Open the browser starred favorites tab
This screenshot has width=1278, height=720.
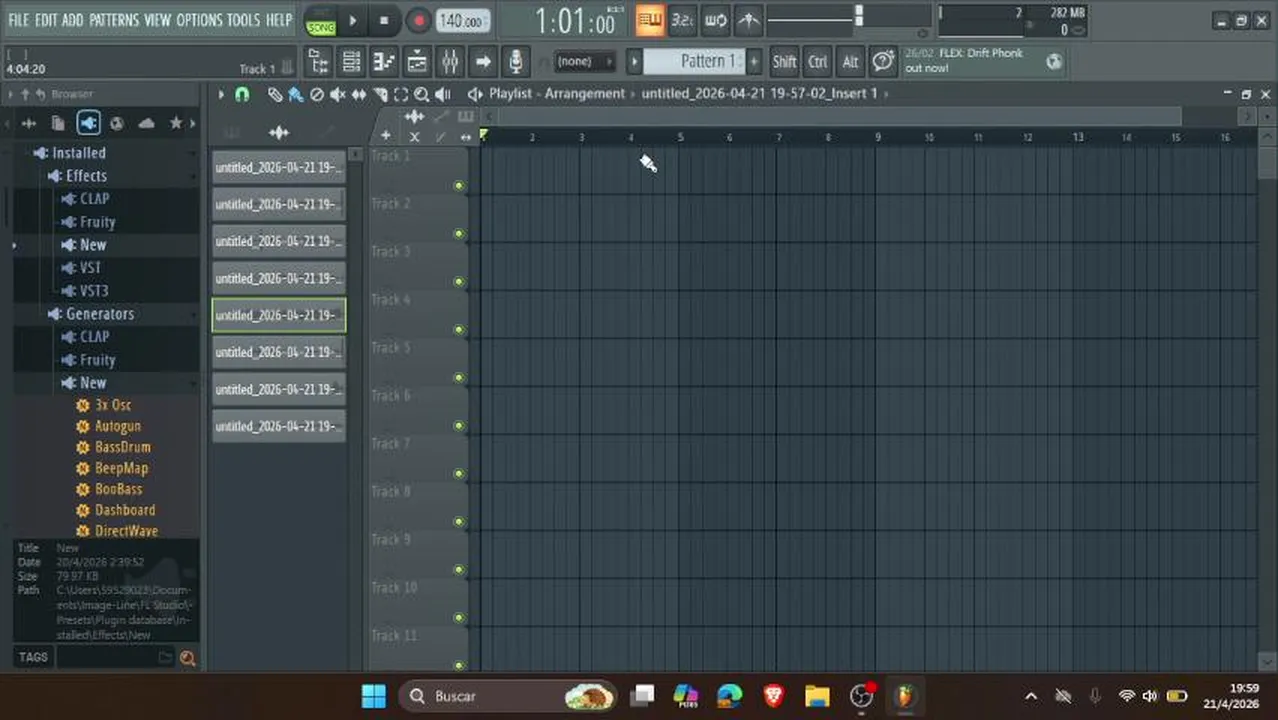click(176, 123)
